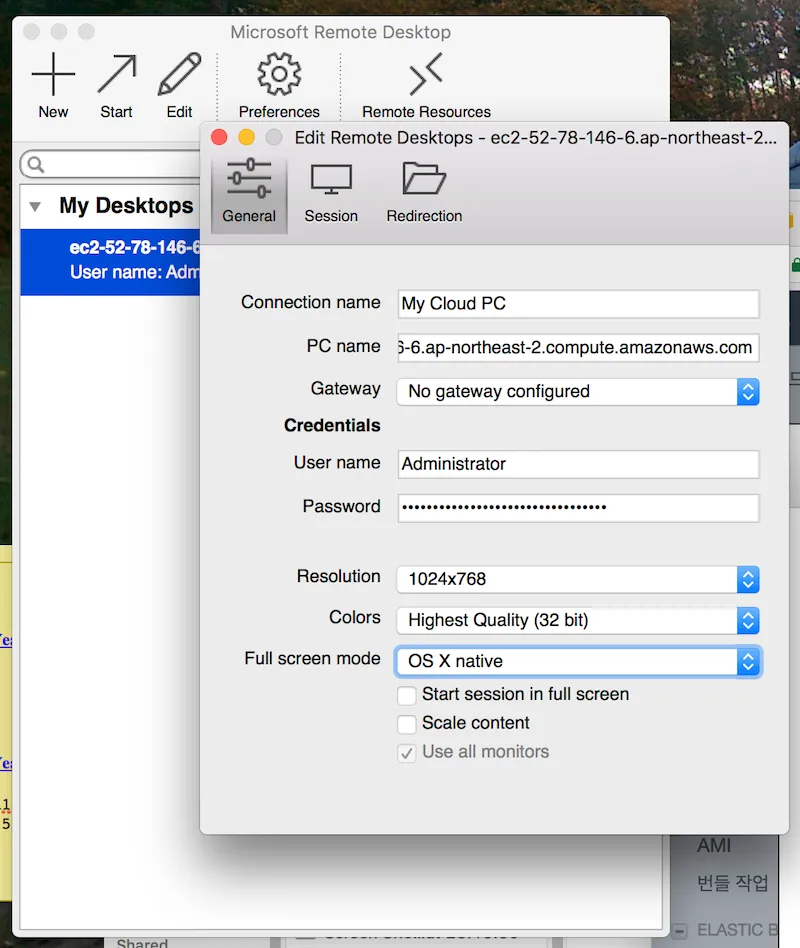Select the User name field
The image size is (800, 948).
click(x=578, y=464)
